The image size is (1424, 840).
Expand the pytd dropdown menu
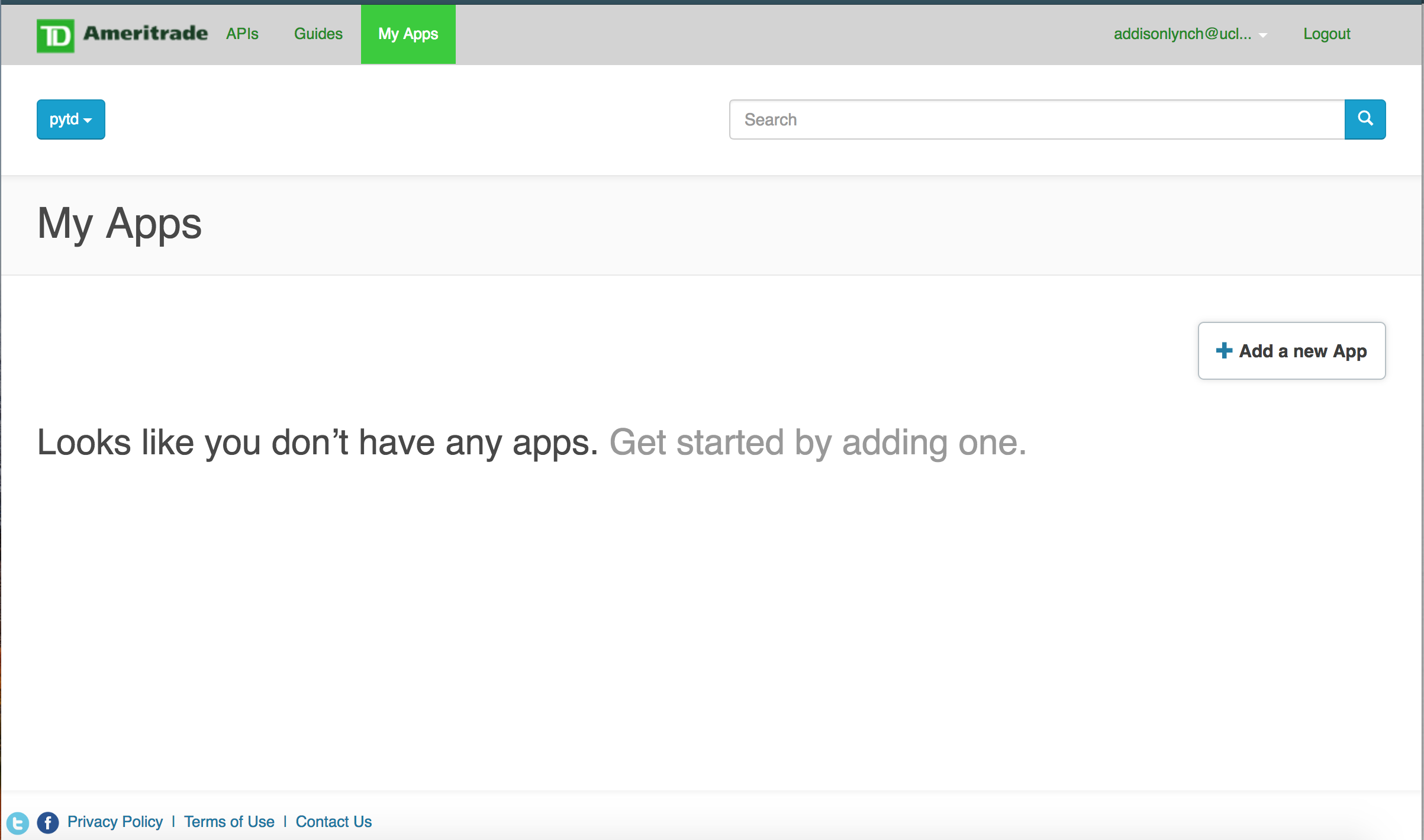tap(72, 120)
